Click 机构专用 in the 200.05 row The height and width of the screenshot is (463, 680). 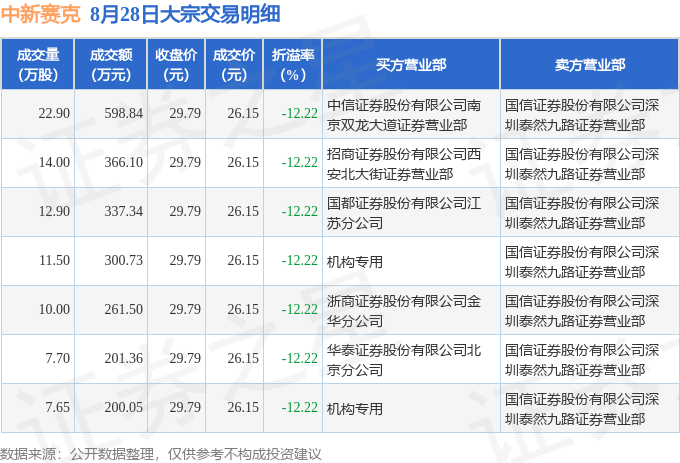coord(355,409)
